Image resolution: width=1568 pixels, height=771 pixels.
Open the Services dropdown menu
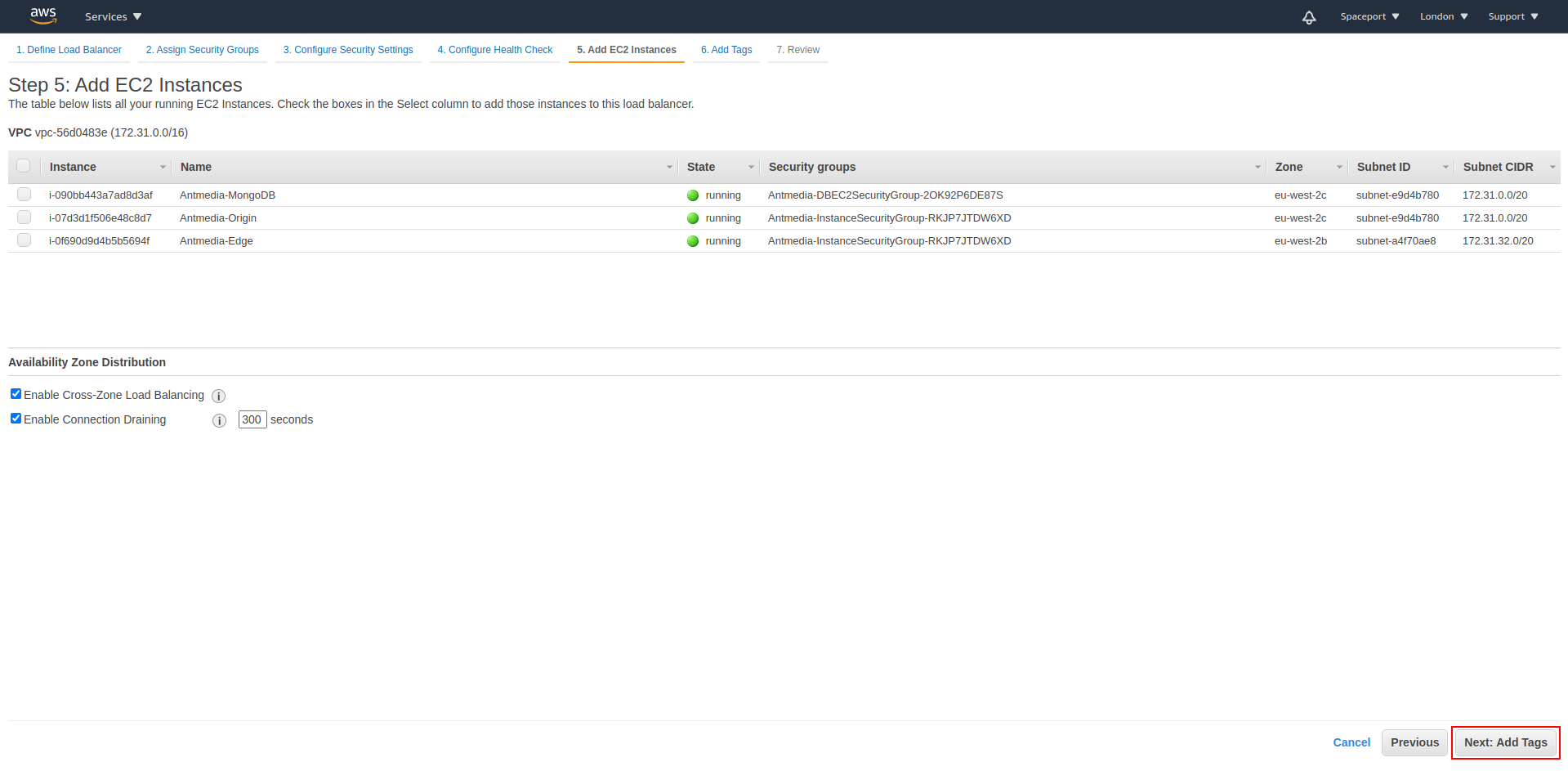pos(113,16)
